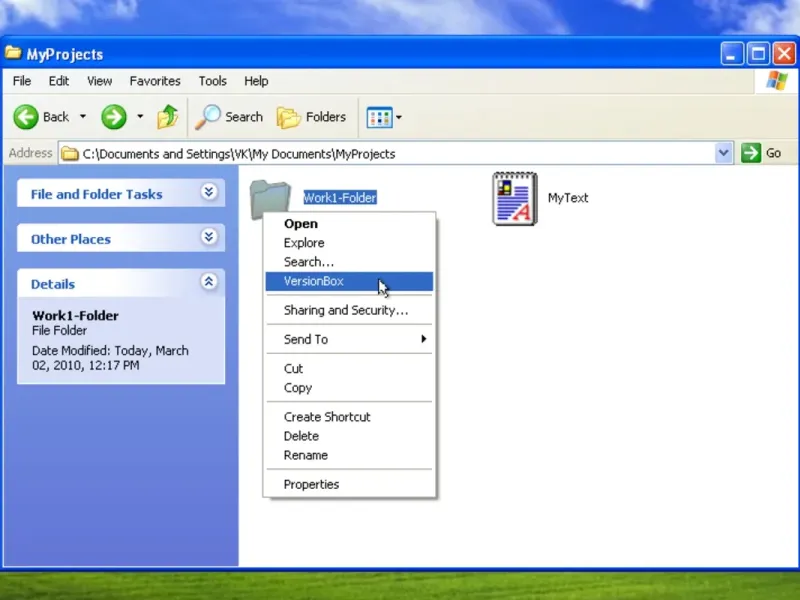Click the Search magnifier toolbar button

[229, 117]
